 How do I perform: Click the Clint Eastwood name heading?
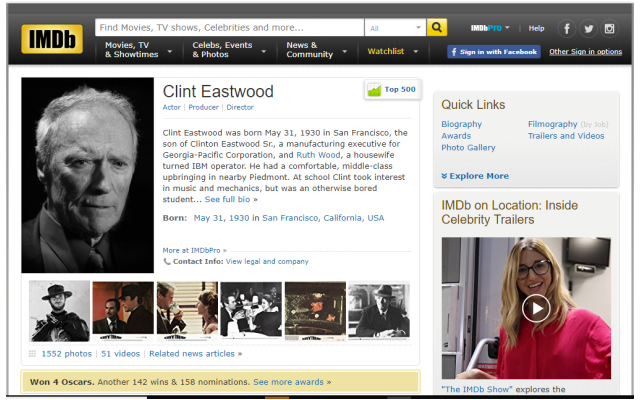pyautogui.click(x=218, y=91)
